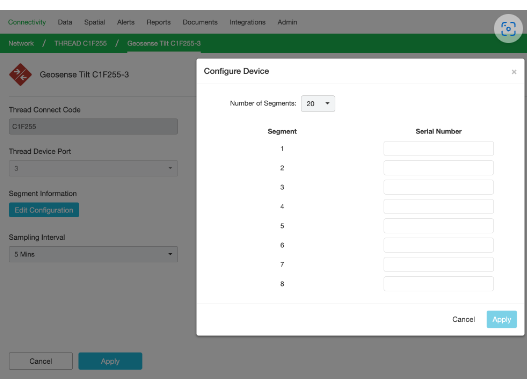This screenshot has width=527, height=379.
Task: Switch to the Data menu
Action: point(65,22)
